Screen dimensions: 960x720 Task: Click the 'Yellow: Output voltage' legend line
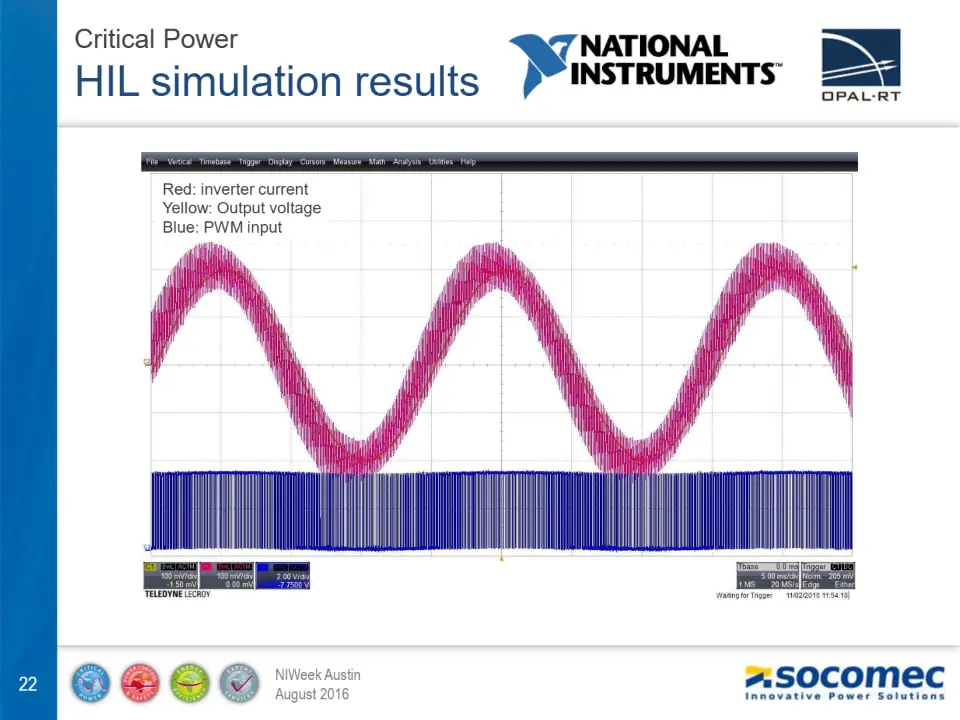(242, 208)
